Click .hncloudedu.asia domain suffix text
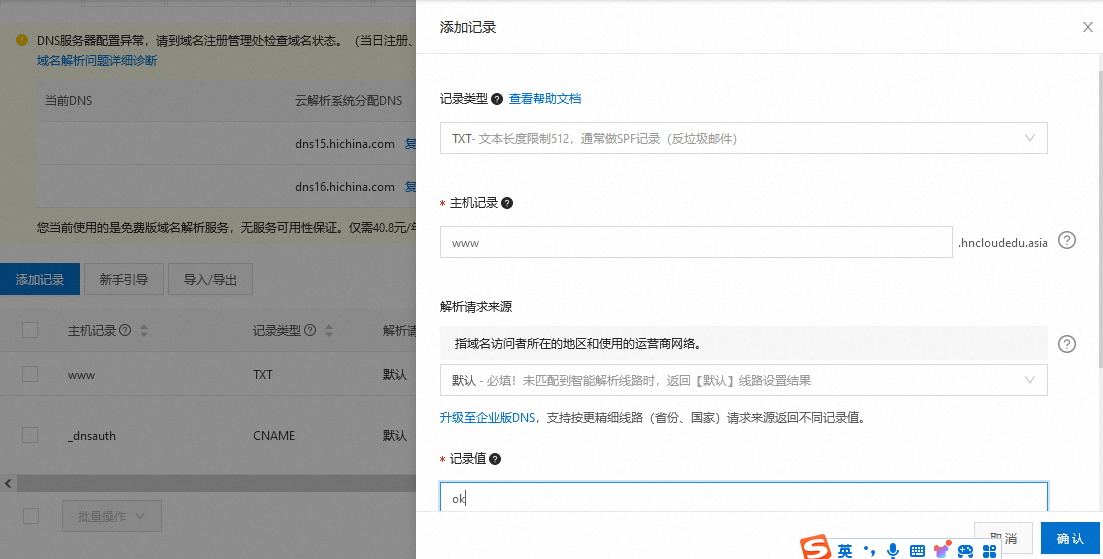 pyautogui.click(x=1003, y=243)
